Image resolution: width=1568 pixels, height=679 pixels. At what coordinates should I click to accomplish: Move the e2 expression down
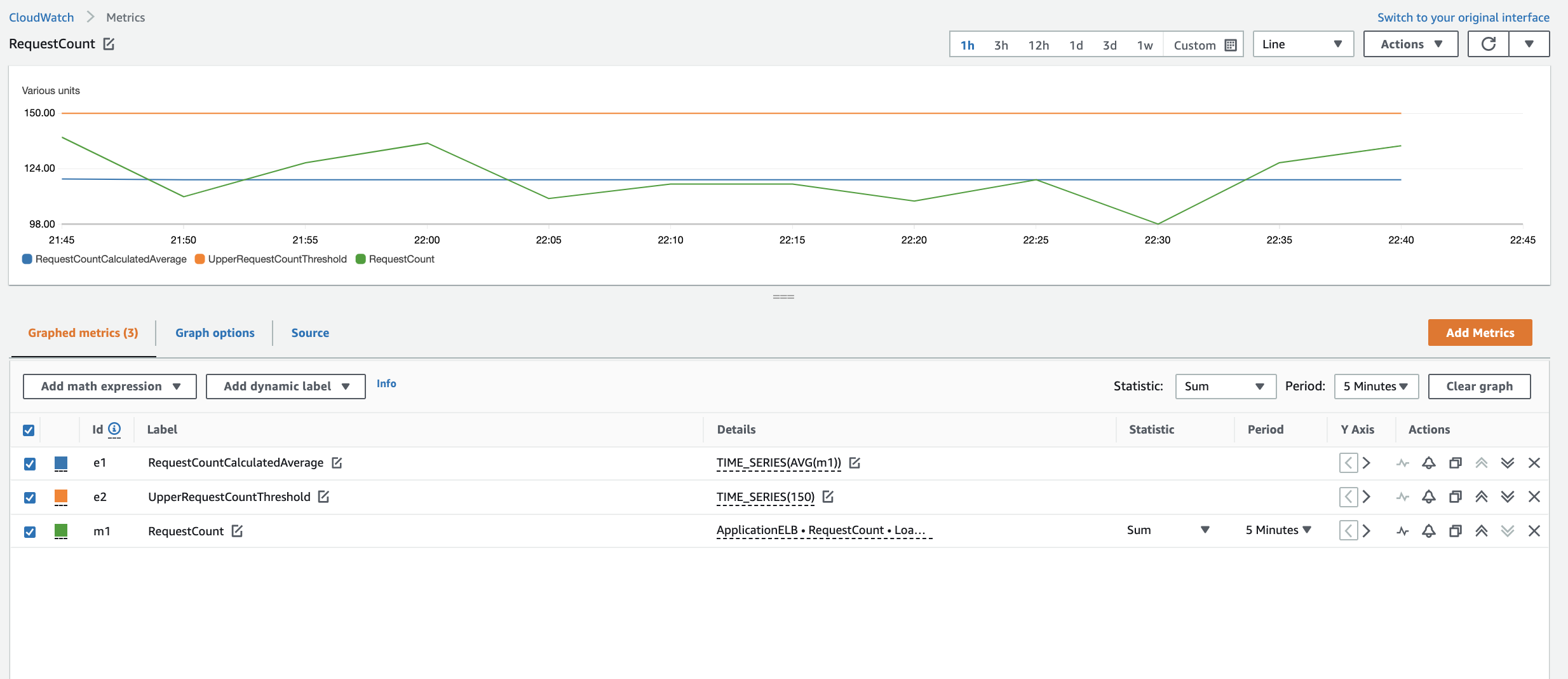pyautogui.click(x=1507, y=497)
